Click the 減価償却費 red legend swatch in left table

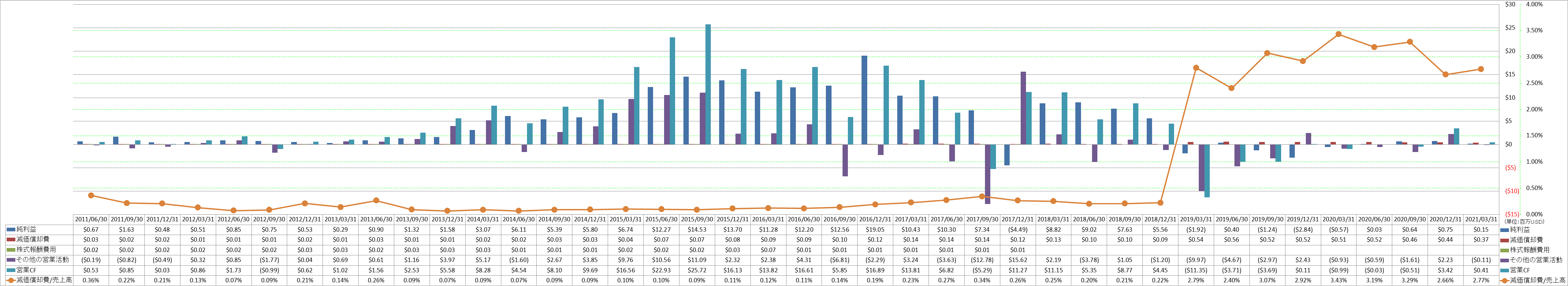pyautogui.click(x=10, y=240)
